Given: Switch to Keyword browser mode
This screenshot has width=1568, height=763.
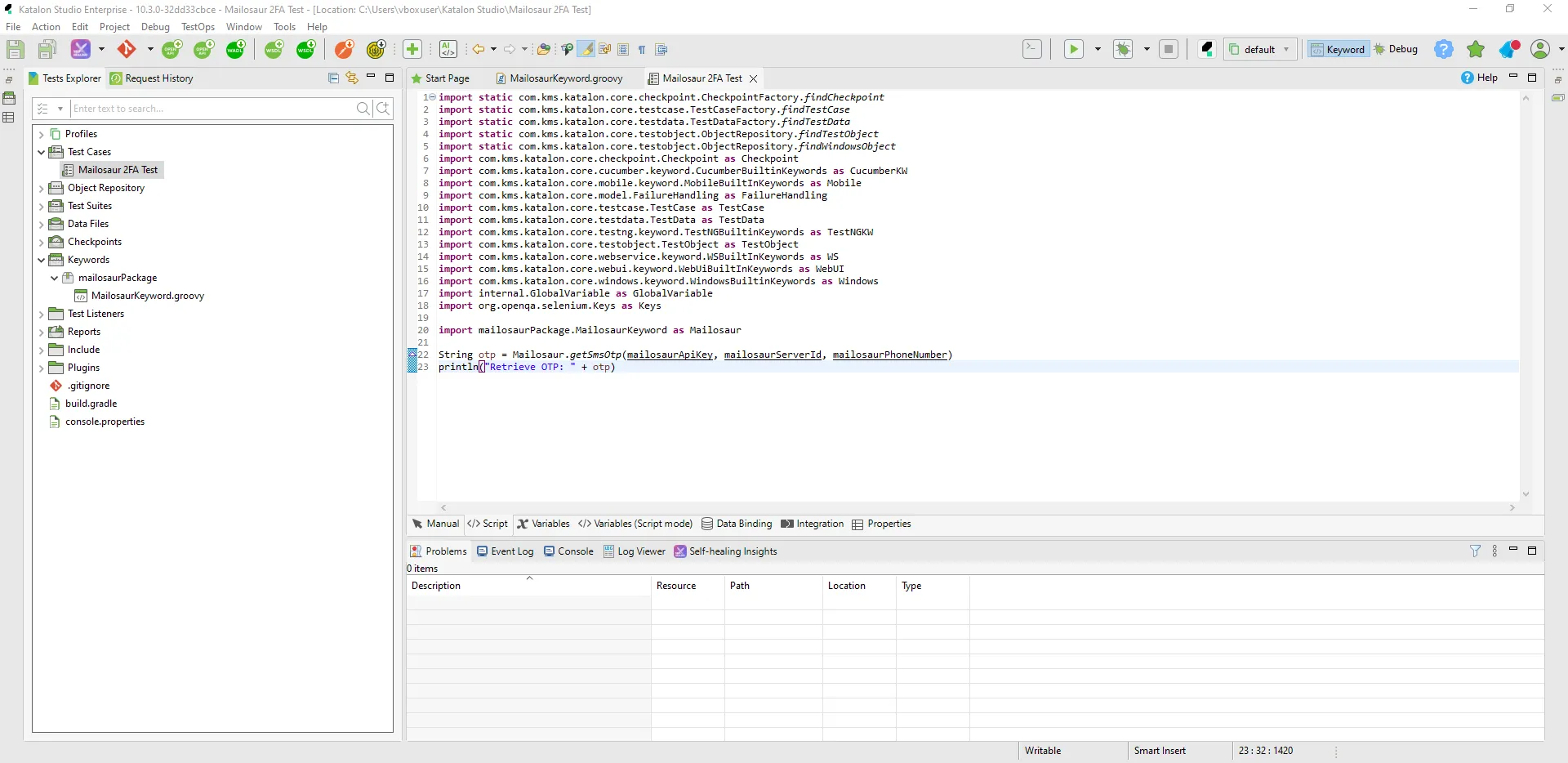Looking at the screenshot, I should (1339, 49).
